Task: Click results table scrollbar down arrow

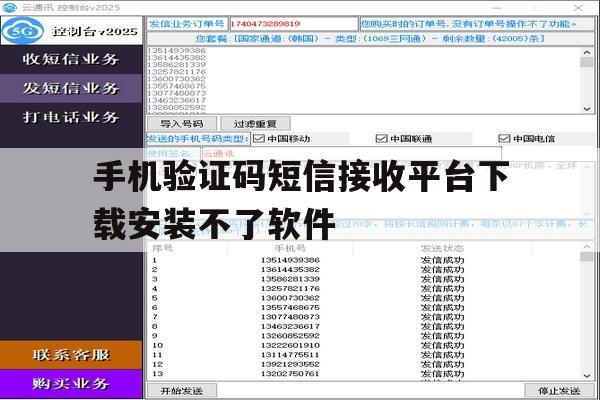Action: (587, 376)
